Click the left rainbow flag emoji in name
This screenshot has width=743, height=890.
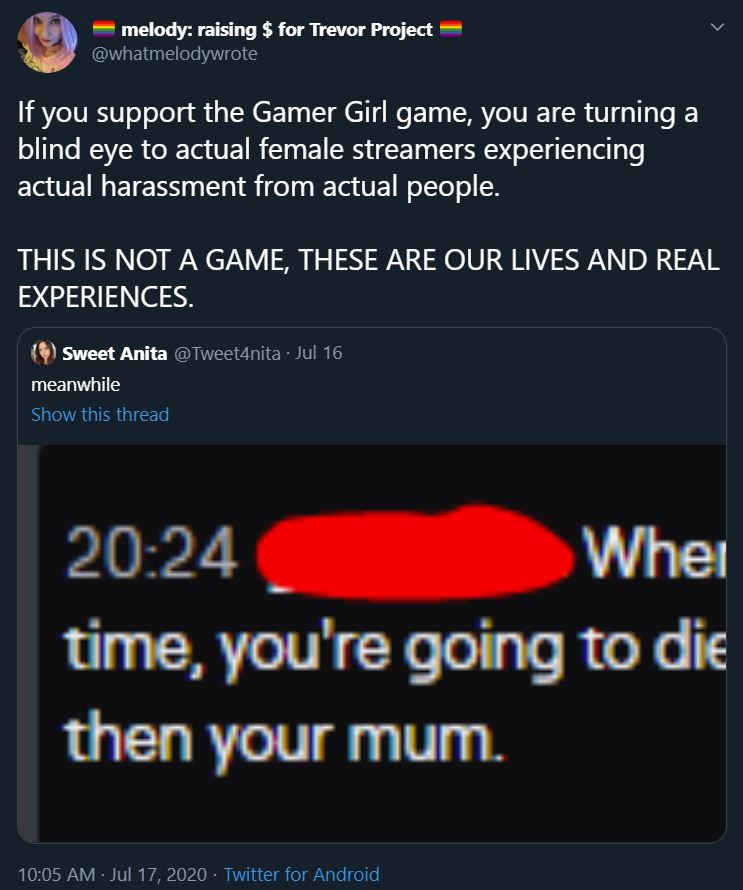coord(104,29)
